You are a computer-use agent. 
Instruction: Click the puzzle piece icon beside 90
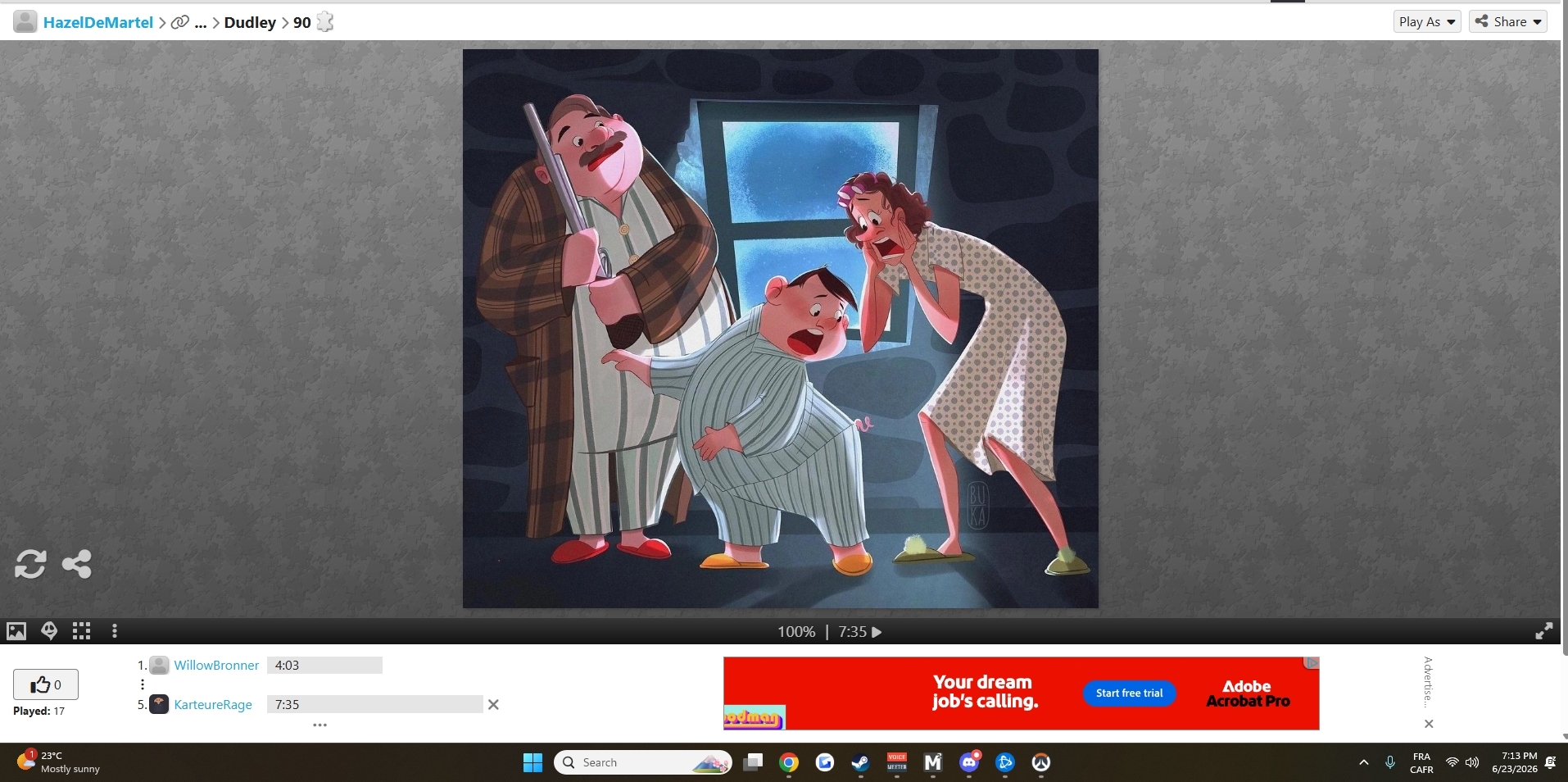click(x=325, y=22)
